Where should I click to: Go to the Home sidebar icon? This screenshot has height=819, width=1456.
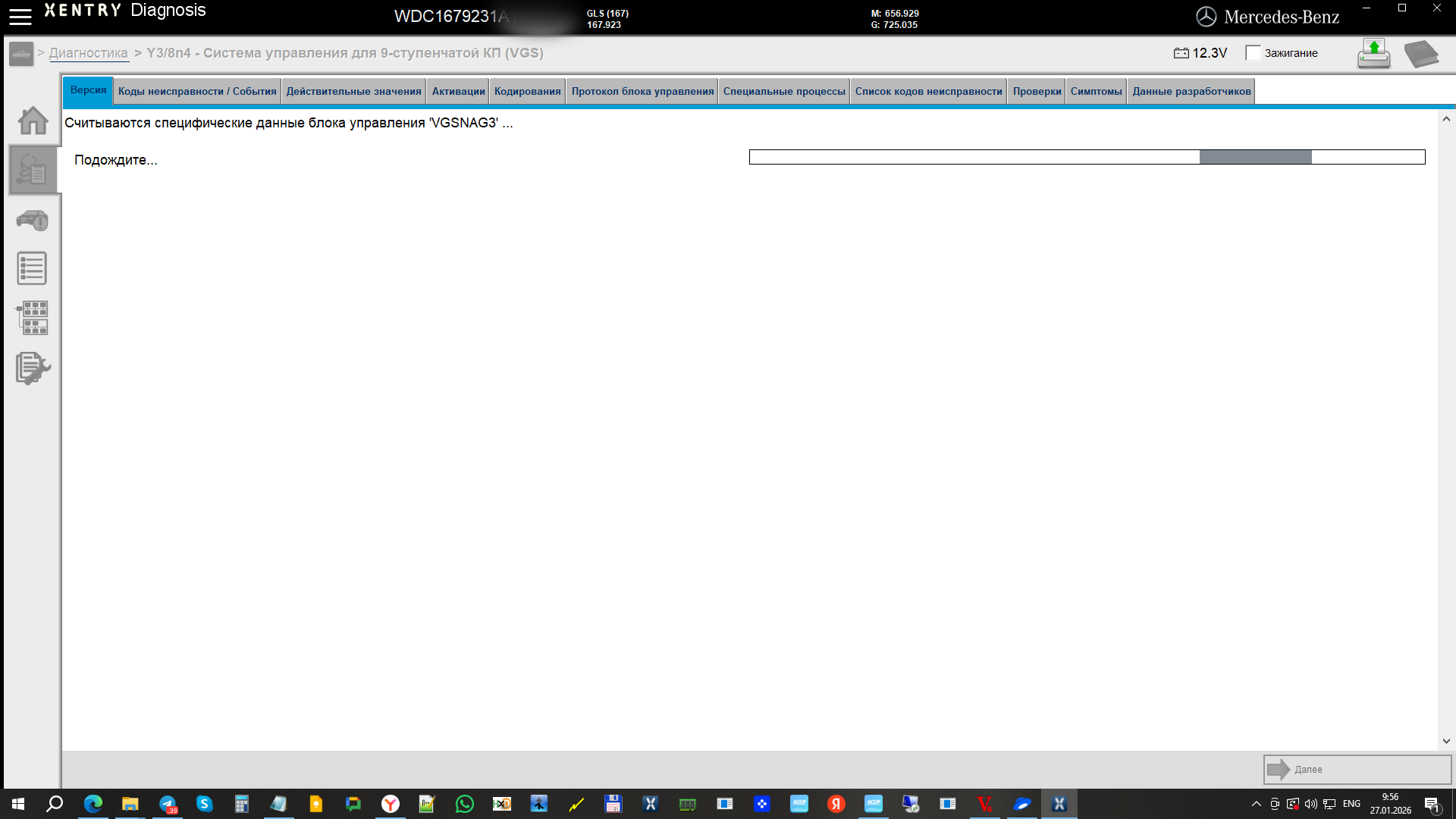click(x=33, y=121)
